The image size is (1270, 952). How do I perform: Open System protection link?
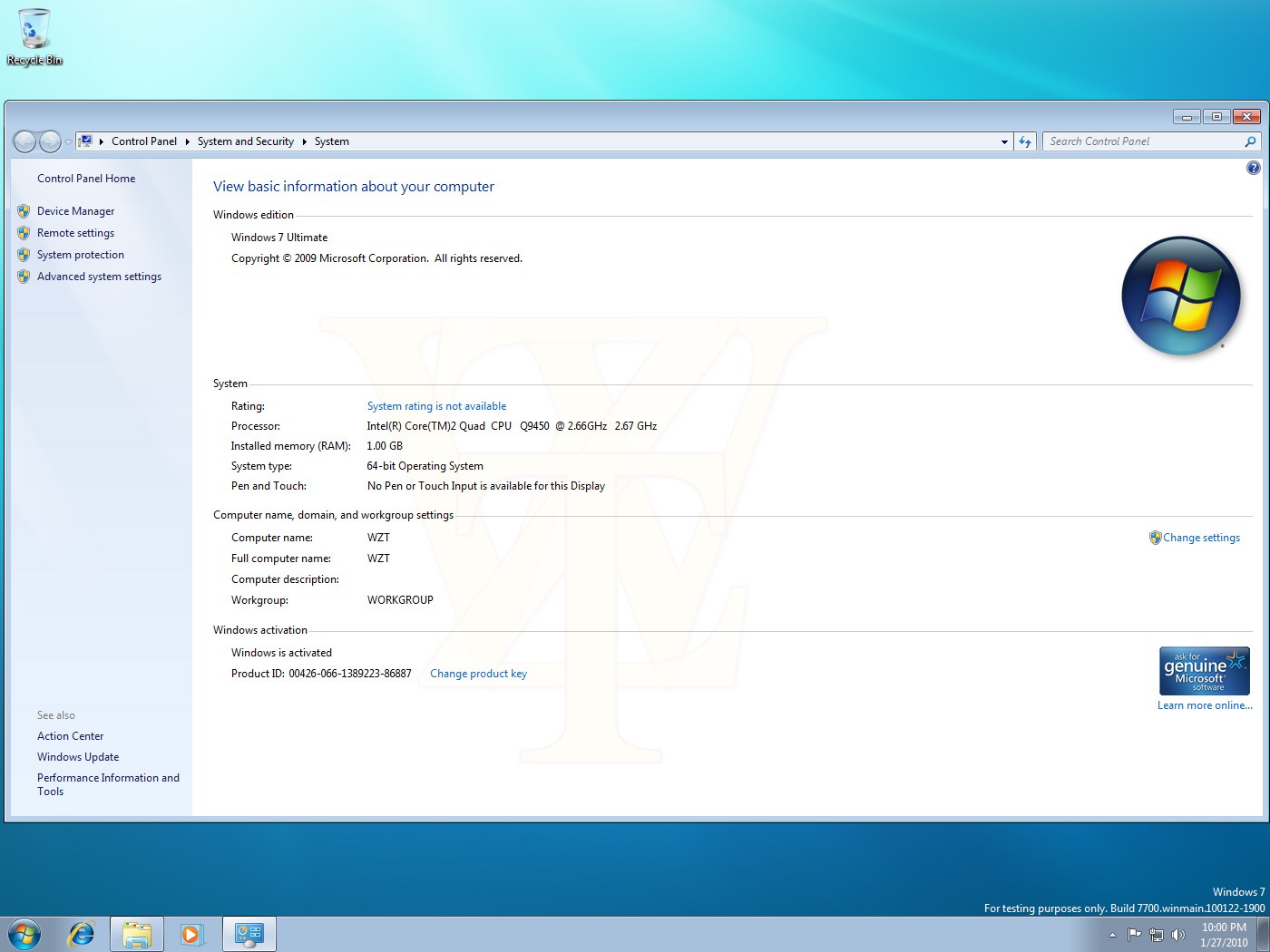[x=81, y=255]
